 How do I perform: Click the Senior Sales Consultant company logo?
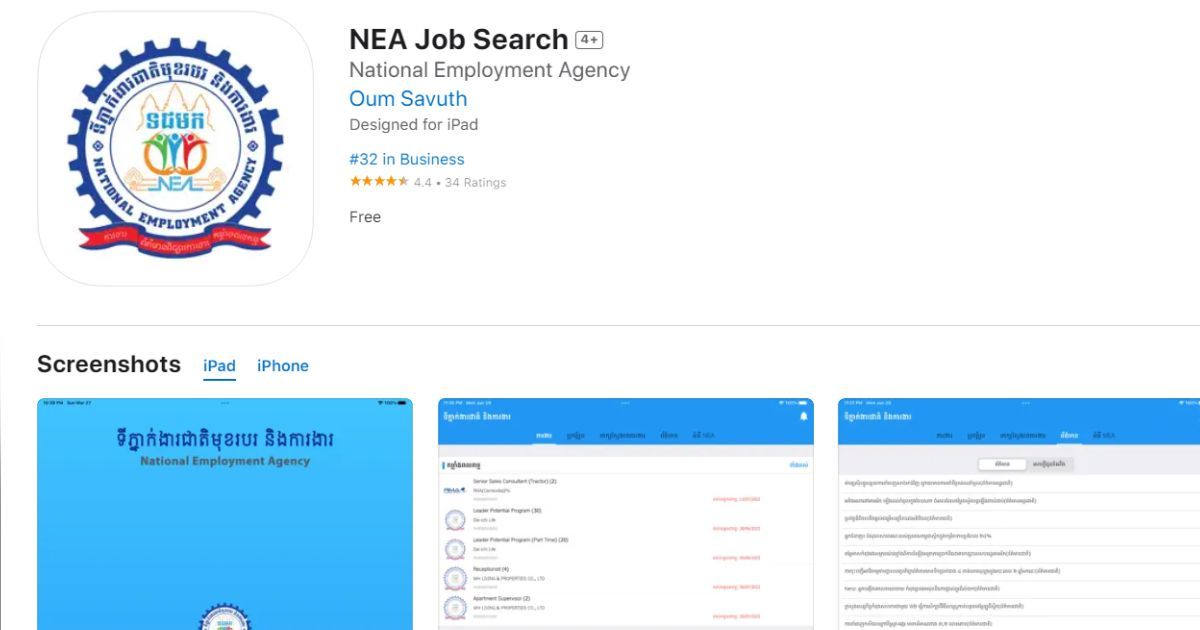click(455, 490)
